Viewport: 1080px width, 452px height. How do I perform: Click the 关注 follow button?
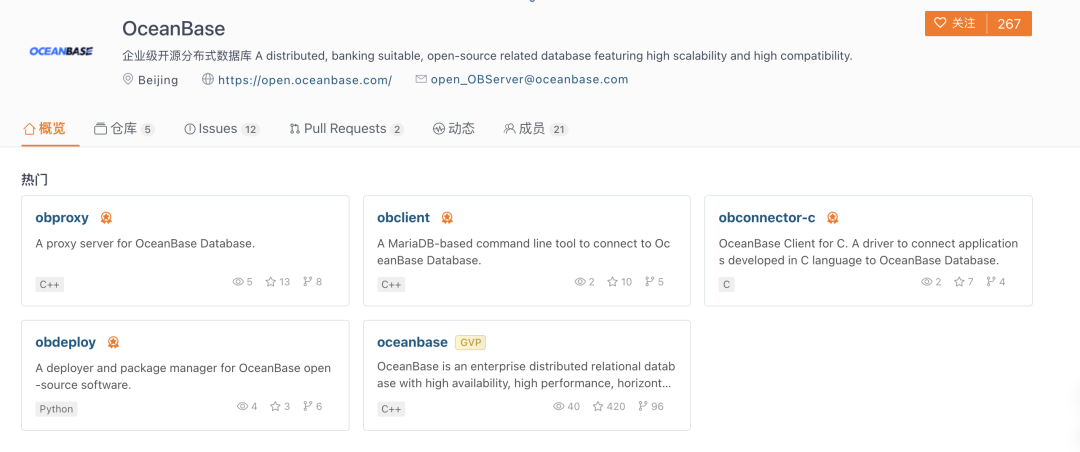(955, 23)
